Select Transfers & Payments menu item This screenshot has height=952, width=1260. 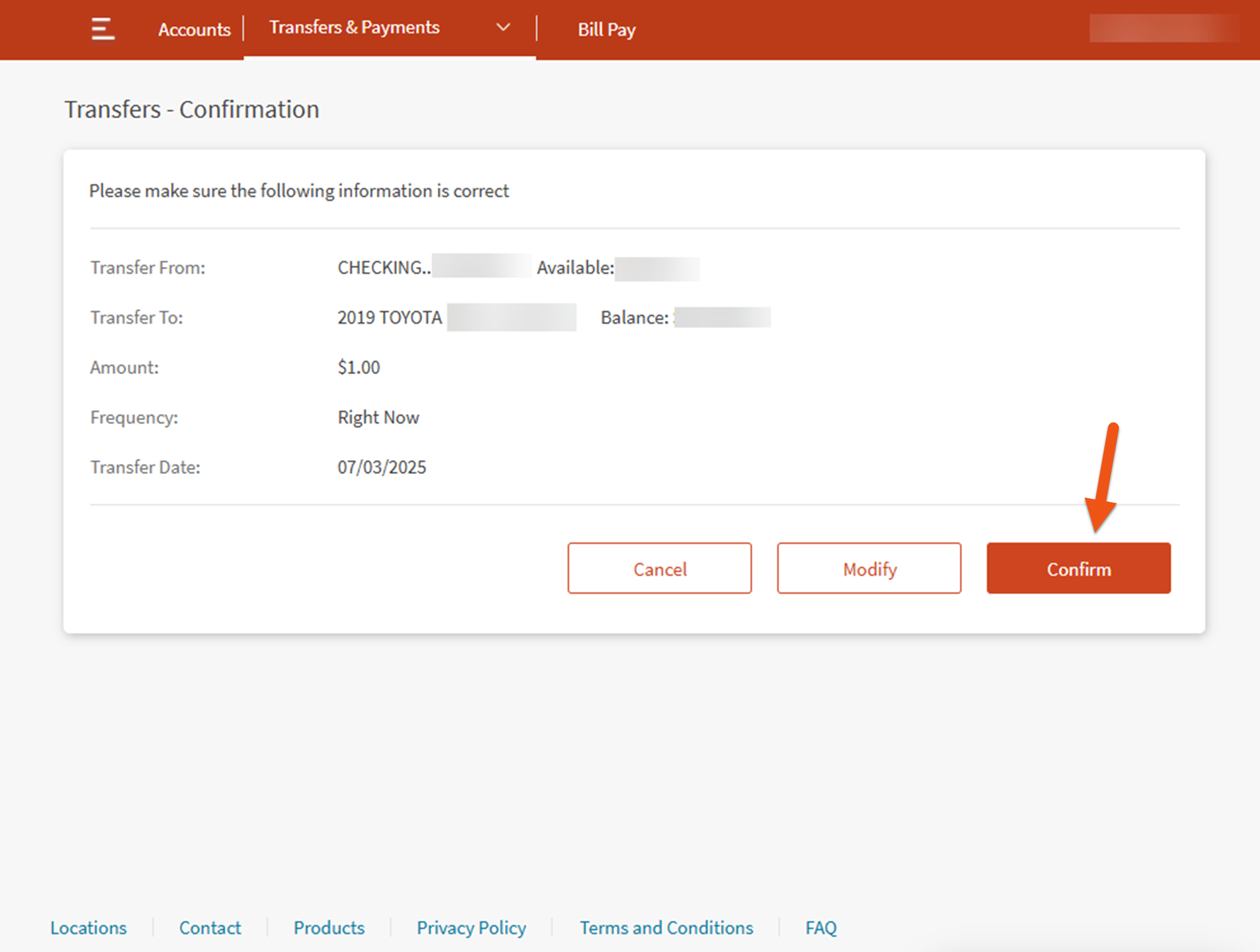tap(354, 27)
